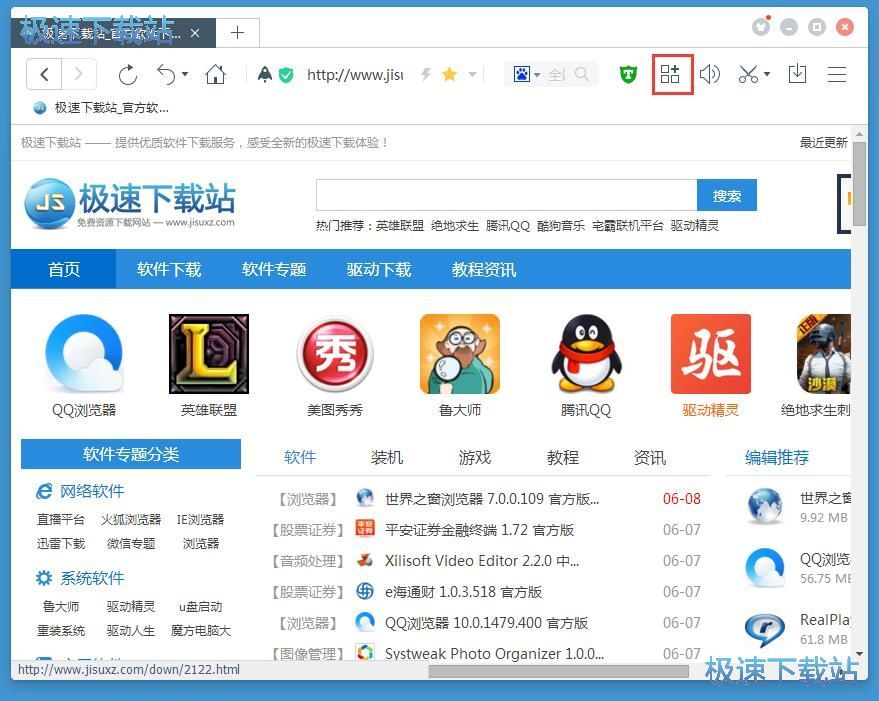Open the RealPlayer recommended app icon
This screenshot has height=701, width=879.
click(x=765, y=630)
